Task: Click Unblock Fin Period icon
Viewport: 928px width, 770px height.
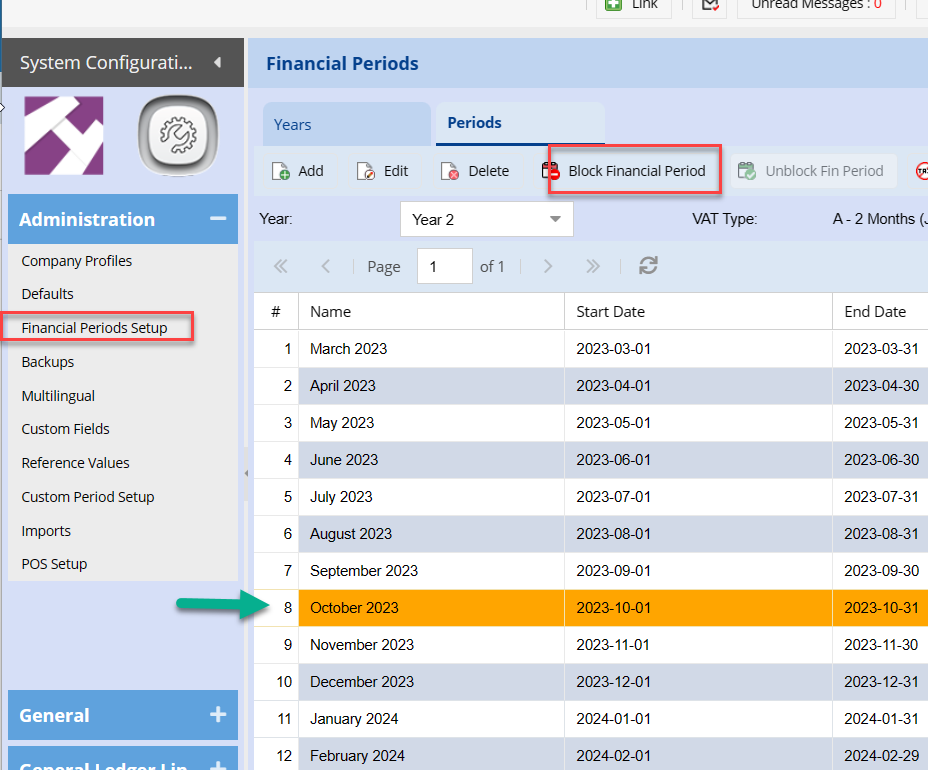Action: pos(747,171)
